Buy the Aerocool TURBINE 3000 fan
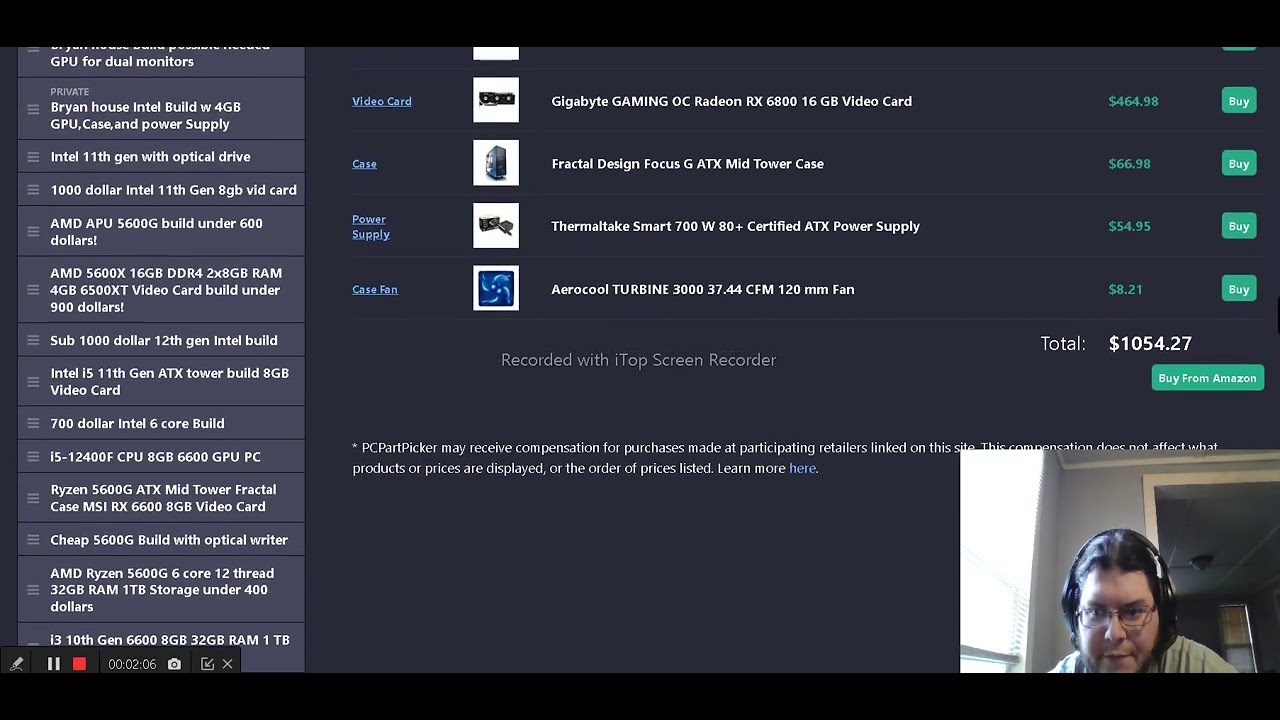Screen dimensions: 1280x720 pos(1239,289)
